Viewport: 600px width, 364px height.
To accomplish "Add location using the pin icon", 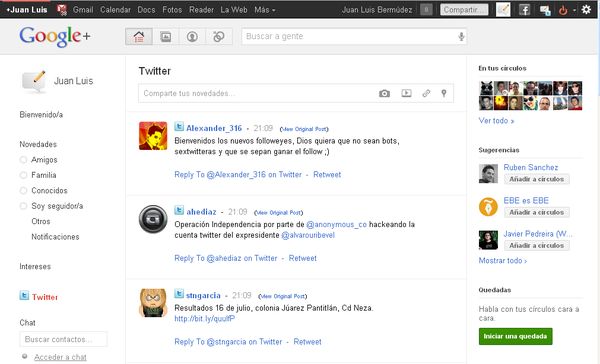I will coord(444,93).
